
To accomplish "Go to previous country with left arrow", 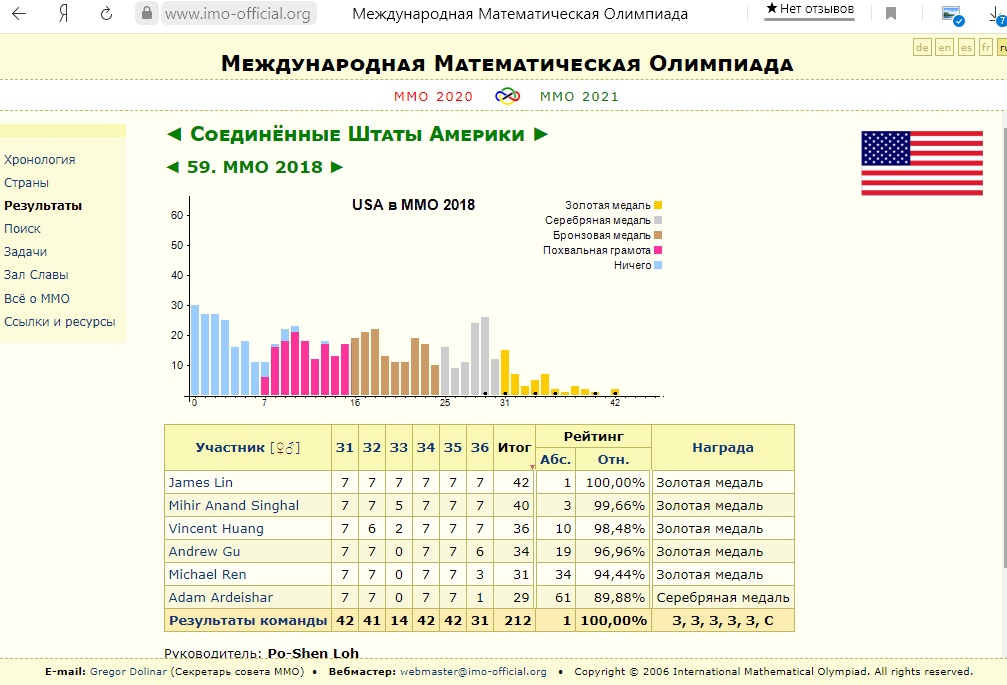I will tap(174, 134).
